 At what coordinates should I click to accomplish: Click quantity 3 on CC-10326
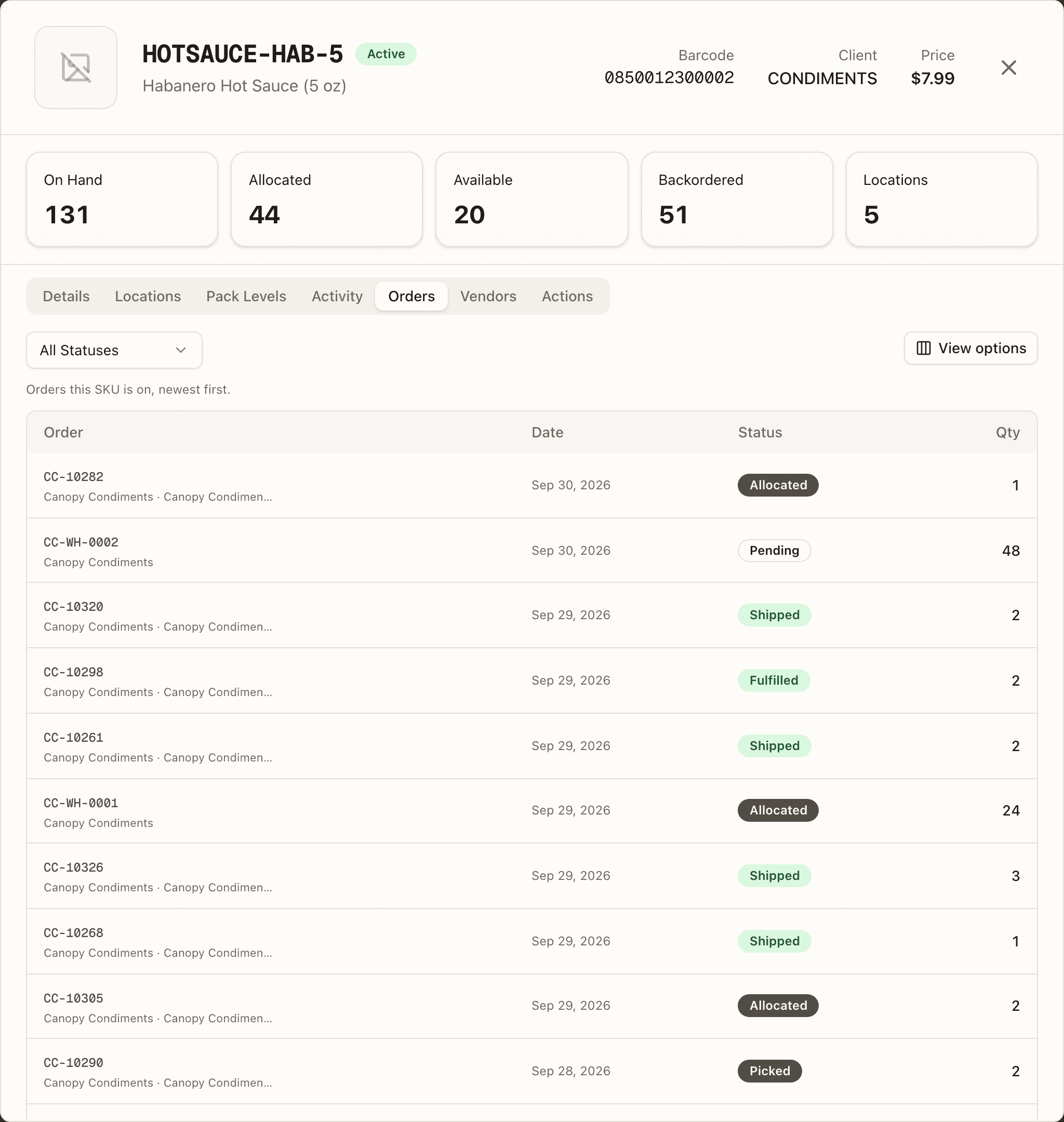(x=1015, y=876)
